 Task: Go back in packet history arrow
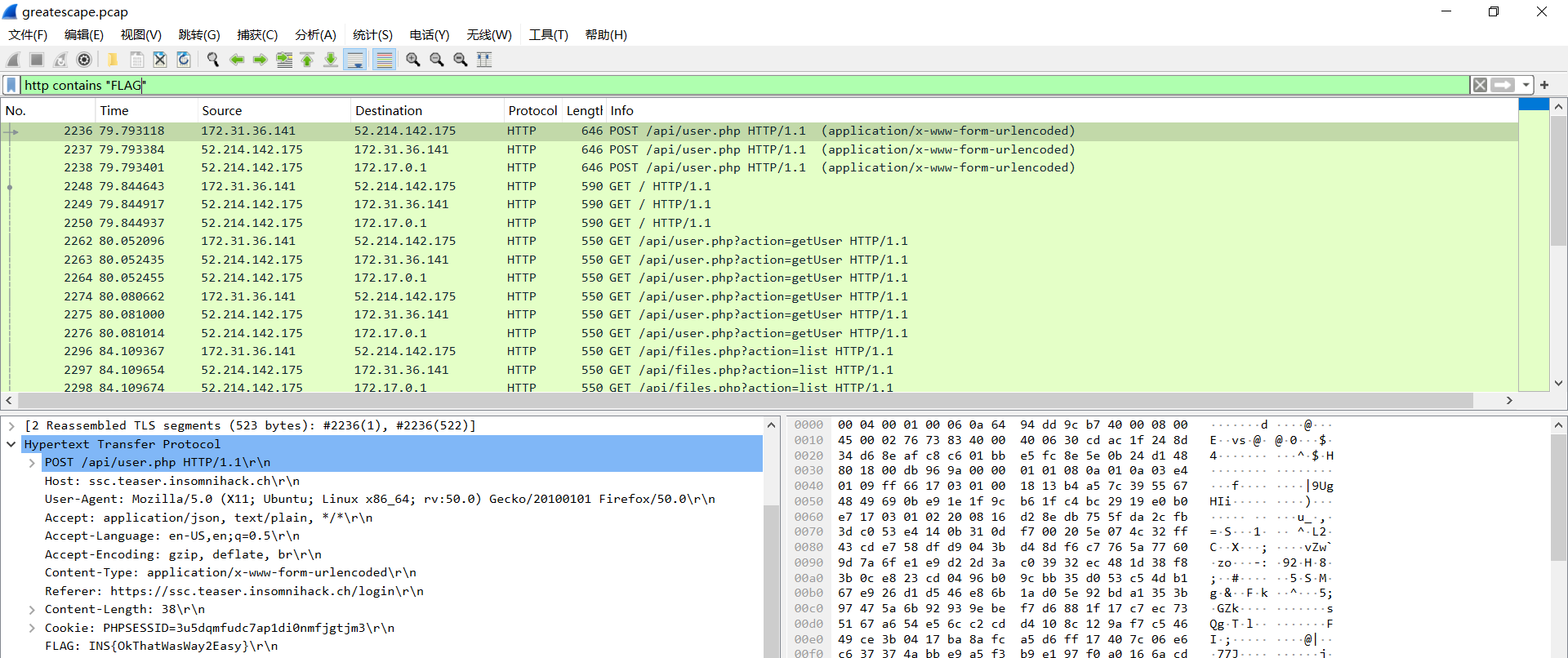237,60
